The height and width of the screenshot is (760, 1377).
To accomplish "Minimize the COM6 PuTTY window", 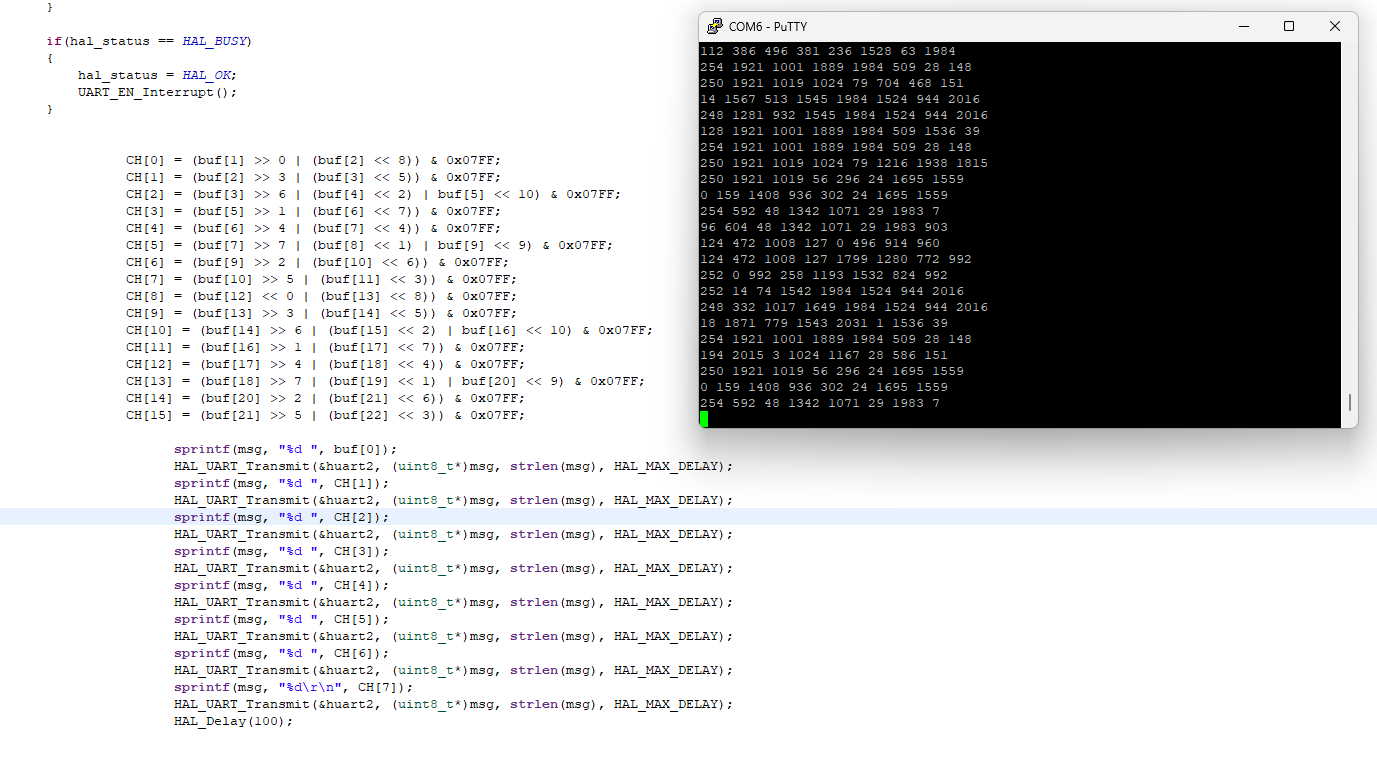I will 1243,26.
